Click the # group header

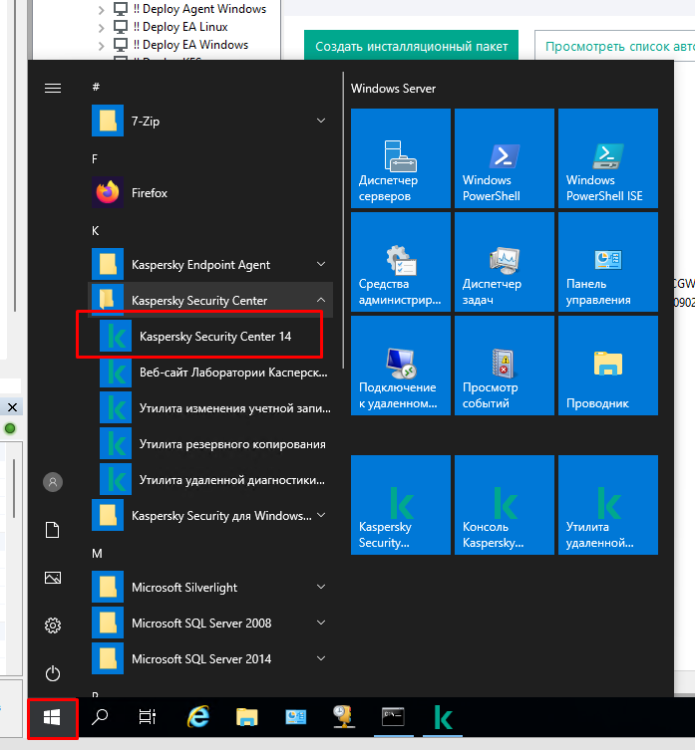96,87
